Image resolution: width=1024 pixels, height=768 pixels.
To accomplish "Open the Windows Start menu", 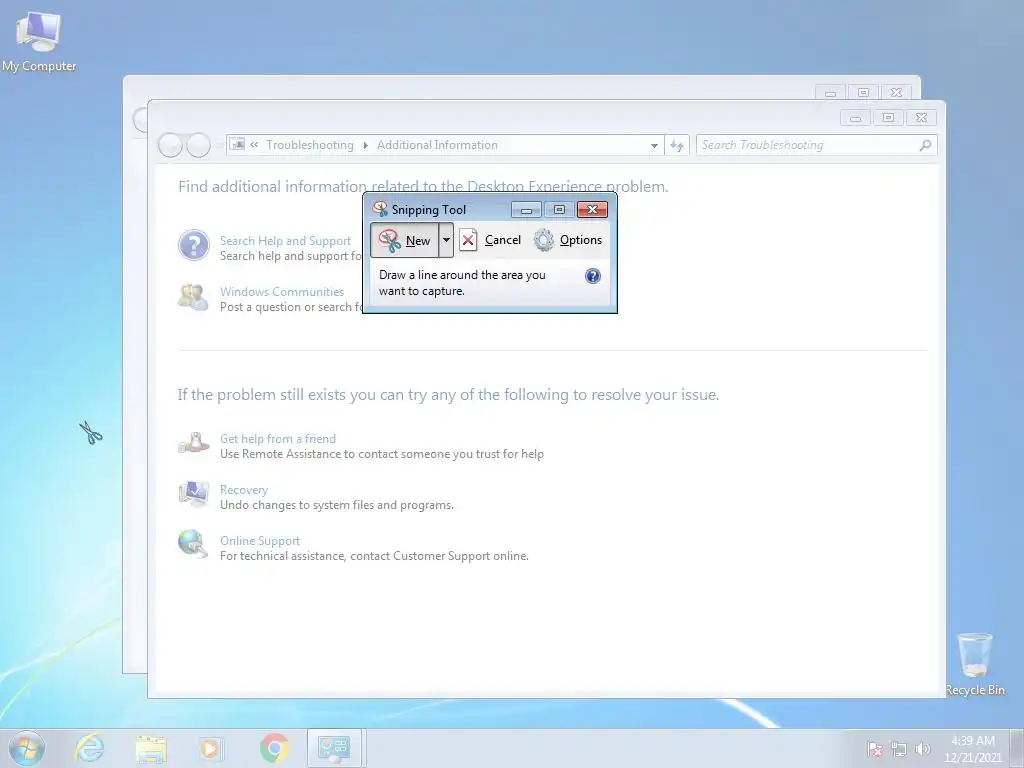I will 27,748.
